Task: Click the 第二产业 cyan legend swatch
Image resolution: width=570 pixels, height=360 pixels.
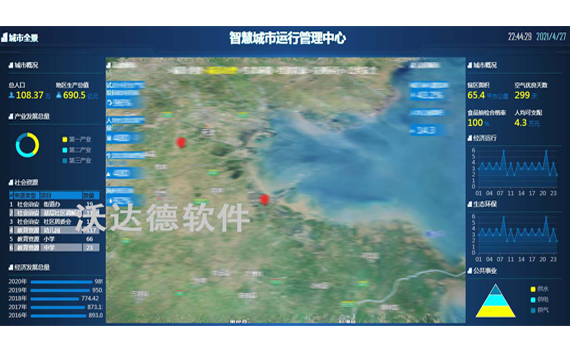Action: 65,150
